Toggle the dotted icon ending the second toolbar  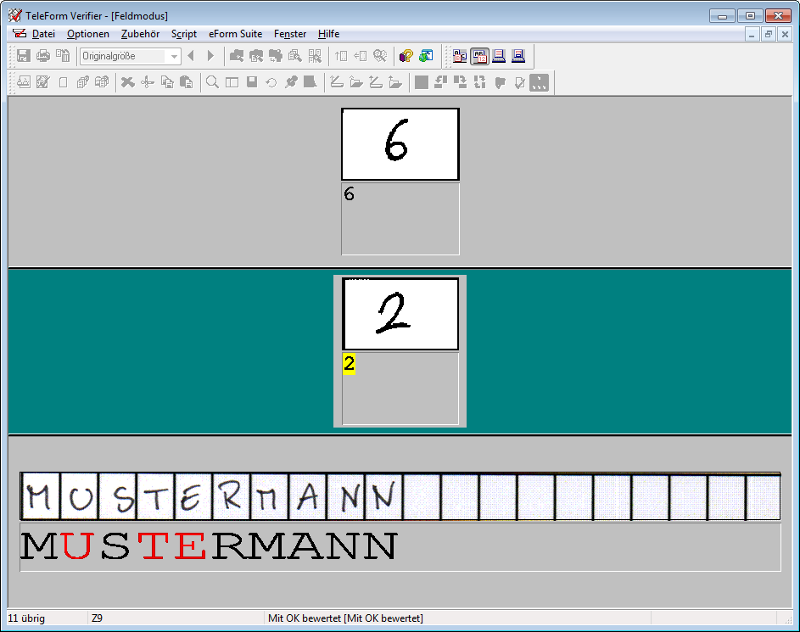pyautogui.click(x=539, y=82)
